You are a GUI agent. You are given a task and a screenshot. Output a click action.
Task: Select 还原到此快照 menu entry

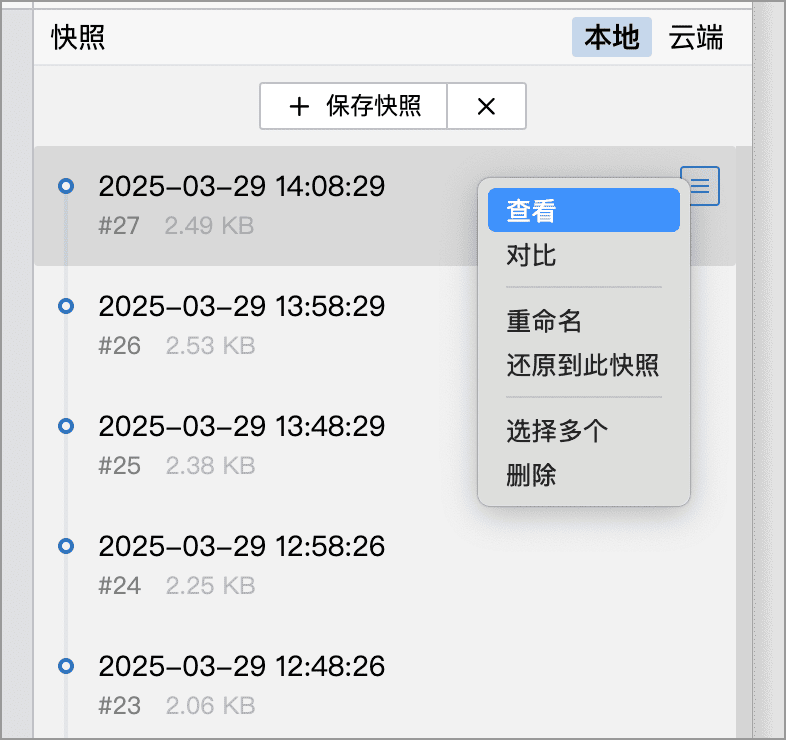tap(583, 364)
